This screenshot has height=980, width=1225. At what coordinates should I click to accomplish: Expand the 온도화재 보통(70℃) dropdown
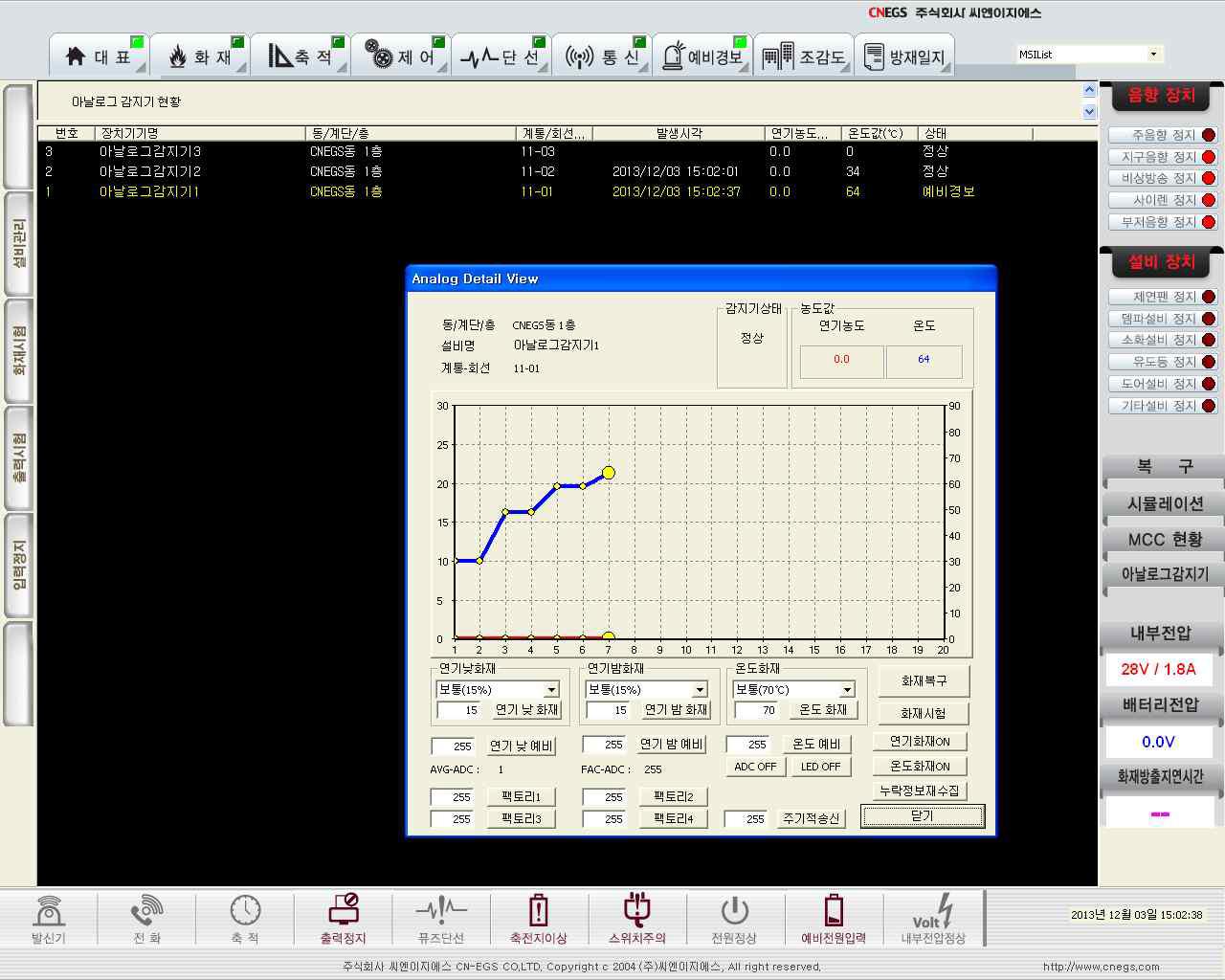[x=847, y=690]
